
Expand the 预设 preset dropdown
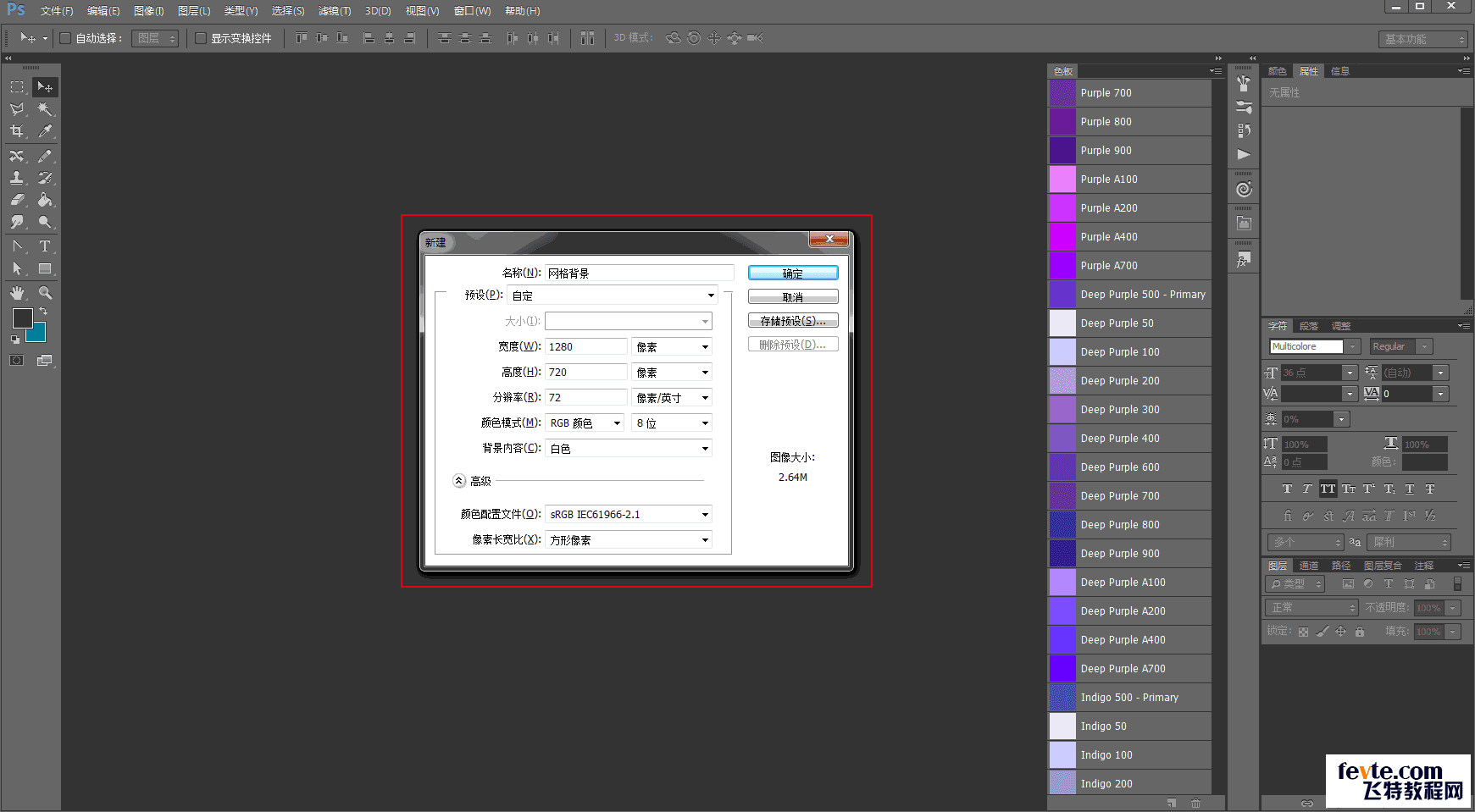tap(613, 296)
